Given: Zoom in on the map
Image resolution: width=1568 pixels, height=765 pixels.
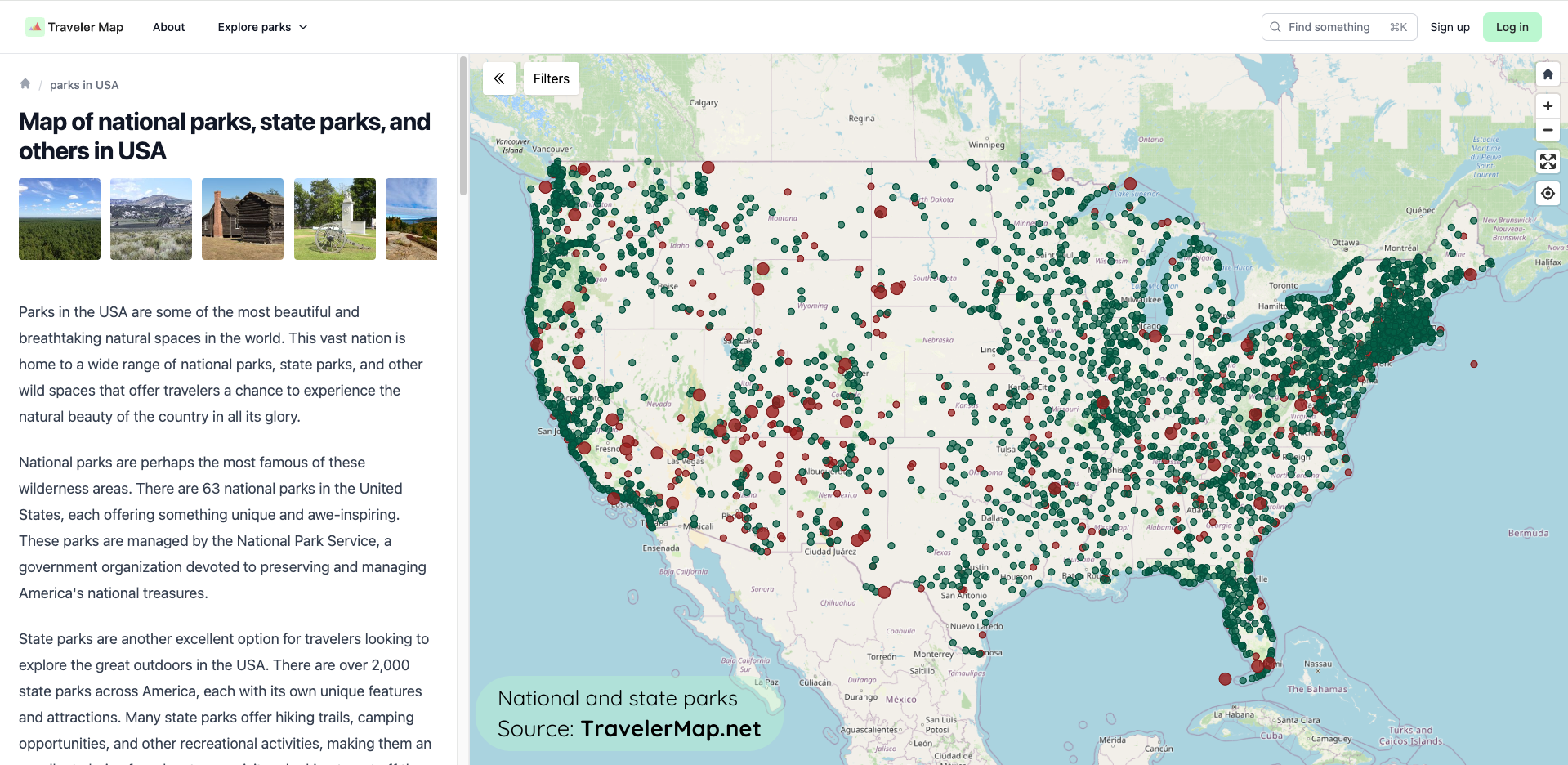Looking at the screenshot, I should pyautogui.click(x=1548, y=106).
